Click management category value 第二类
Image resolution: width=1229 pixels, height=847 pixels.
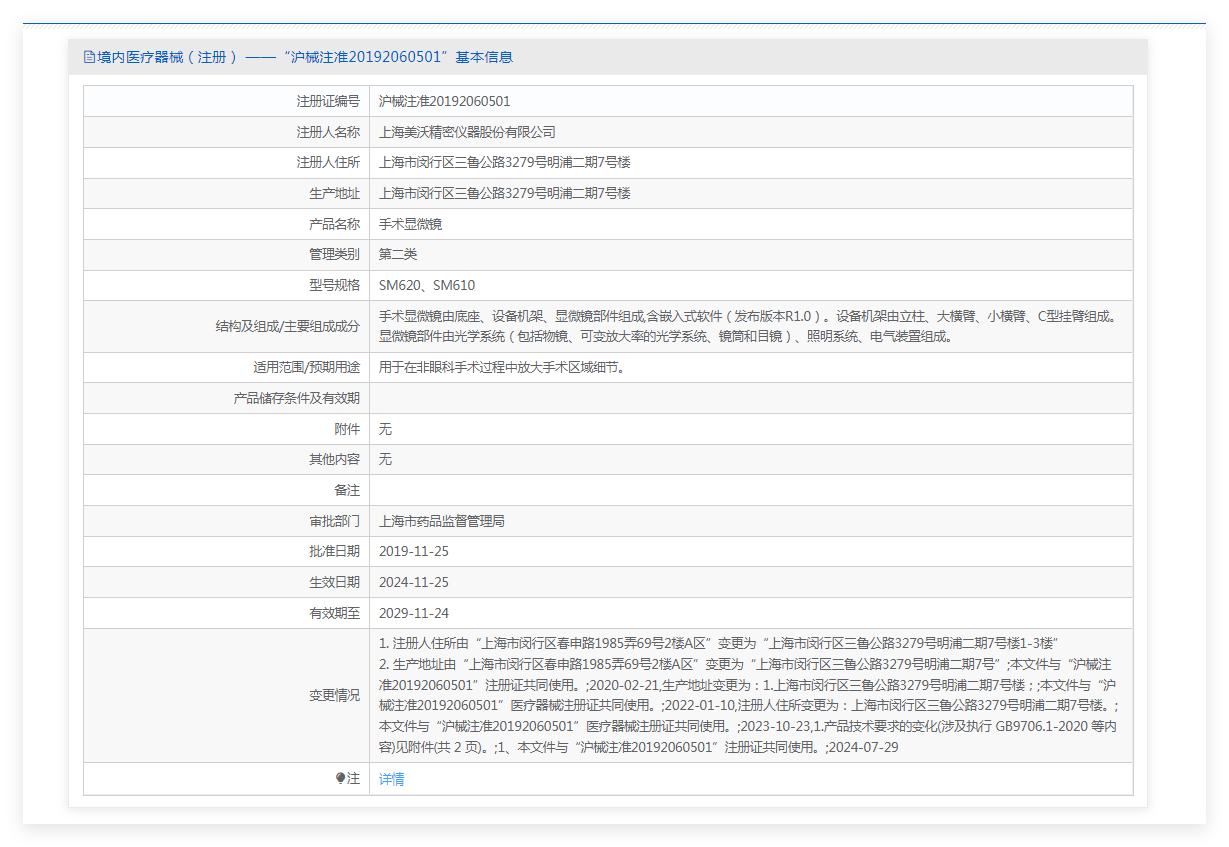[x=398, y=254]
